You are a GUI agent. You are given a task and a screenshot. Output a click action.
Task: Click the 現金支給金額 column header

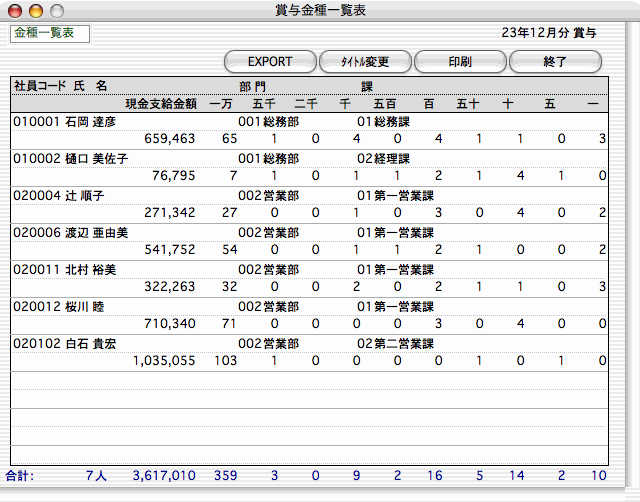click(x=160, y=103)
